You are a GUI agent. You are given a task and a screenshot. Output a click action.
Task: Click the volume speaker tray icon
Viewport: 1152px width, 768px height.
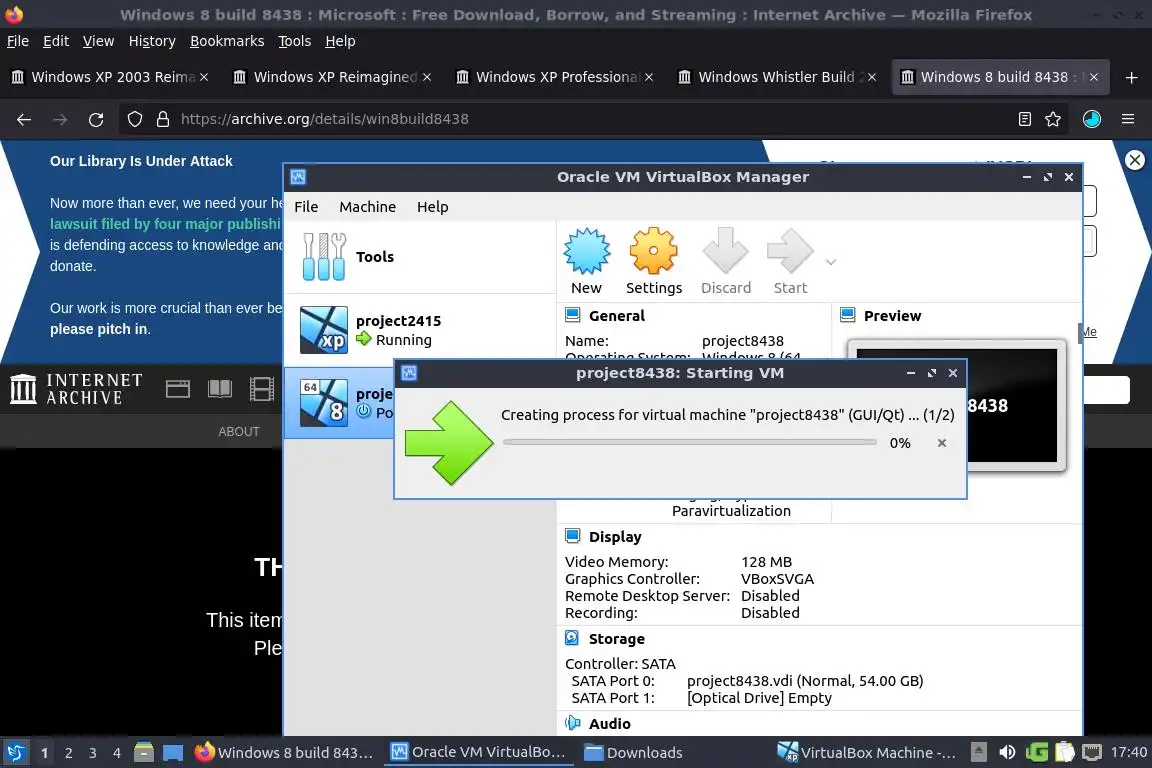click(x=1007, y=753)
